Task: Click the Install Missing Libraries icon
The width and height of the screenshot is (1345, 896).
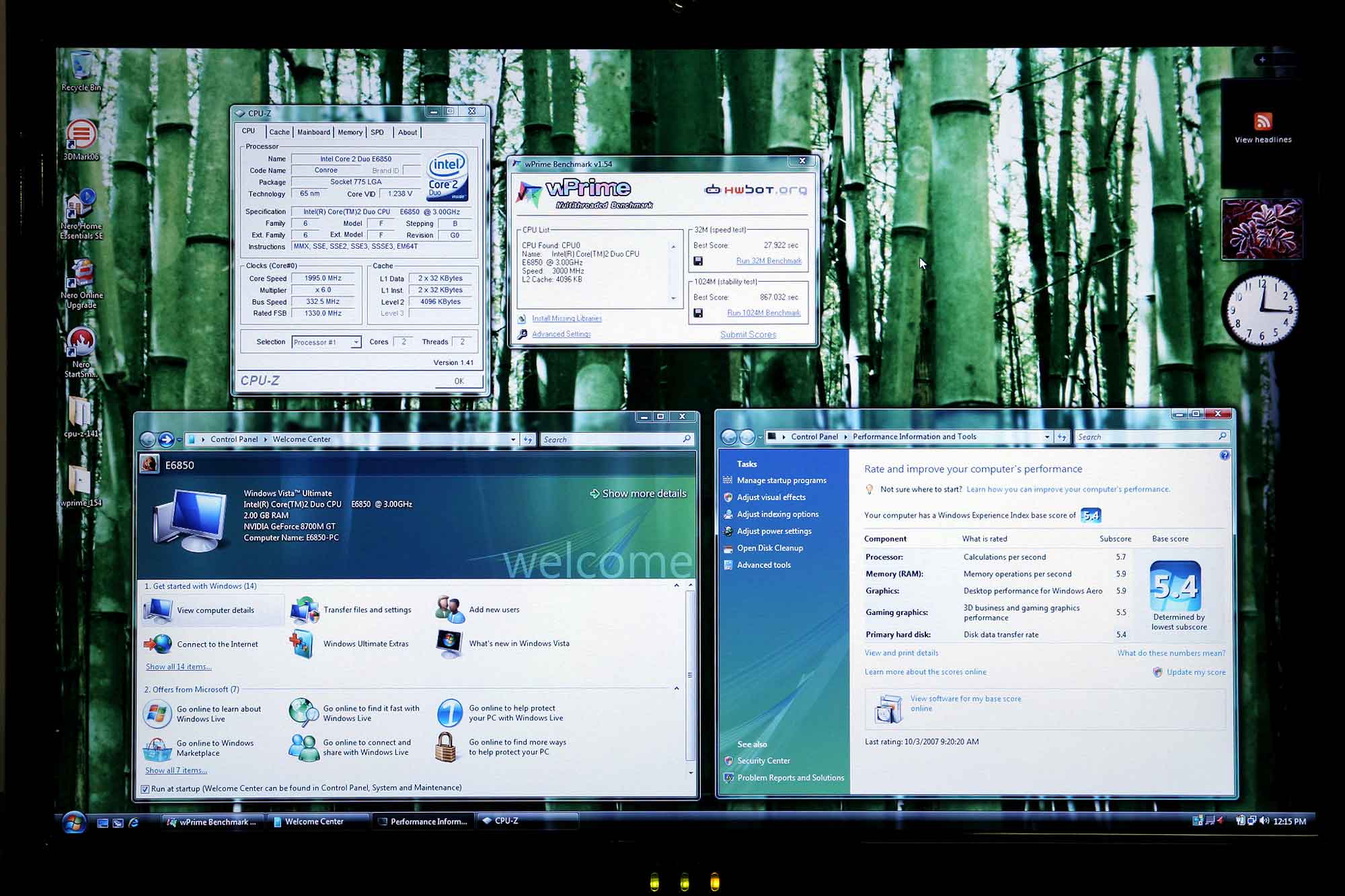Action: tap(522, 319)
